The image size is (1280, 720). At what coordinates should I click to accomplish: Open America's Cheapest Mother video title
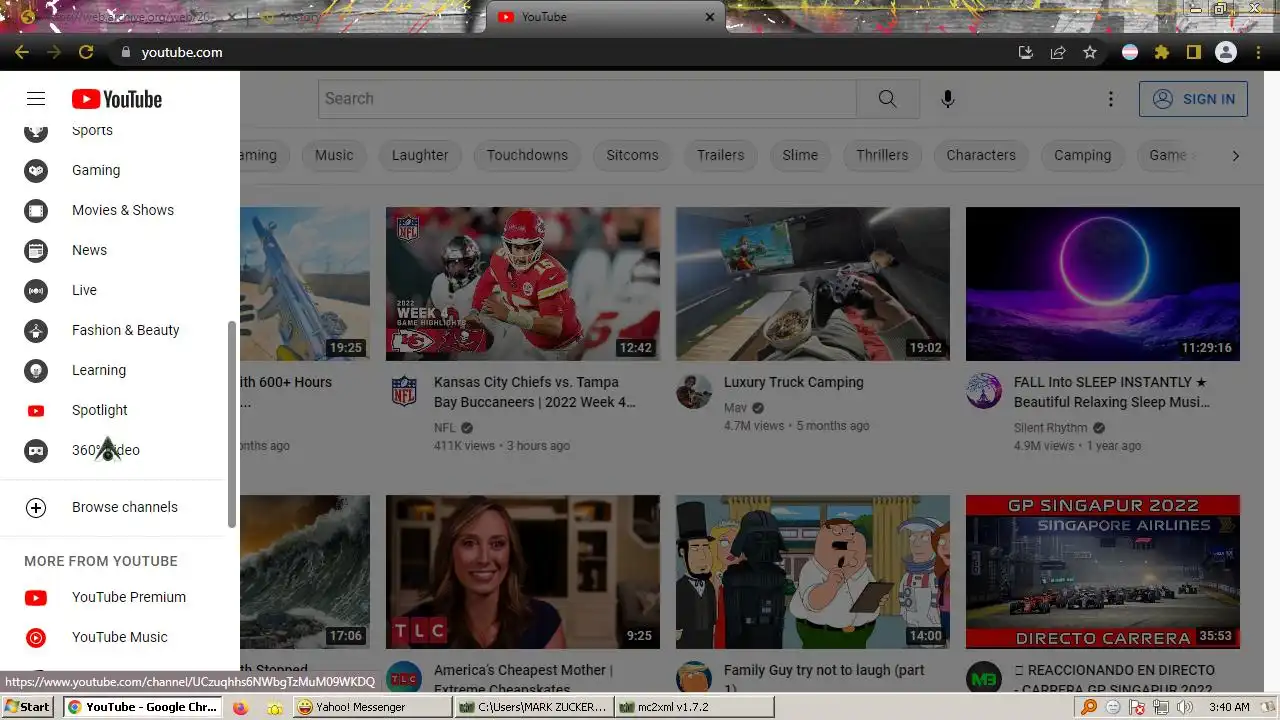pyautogui.click(x=522, y=679)
